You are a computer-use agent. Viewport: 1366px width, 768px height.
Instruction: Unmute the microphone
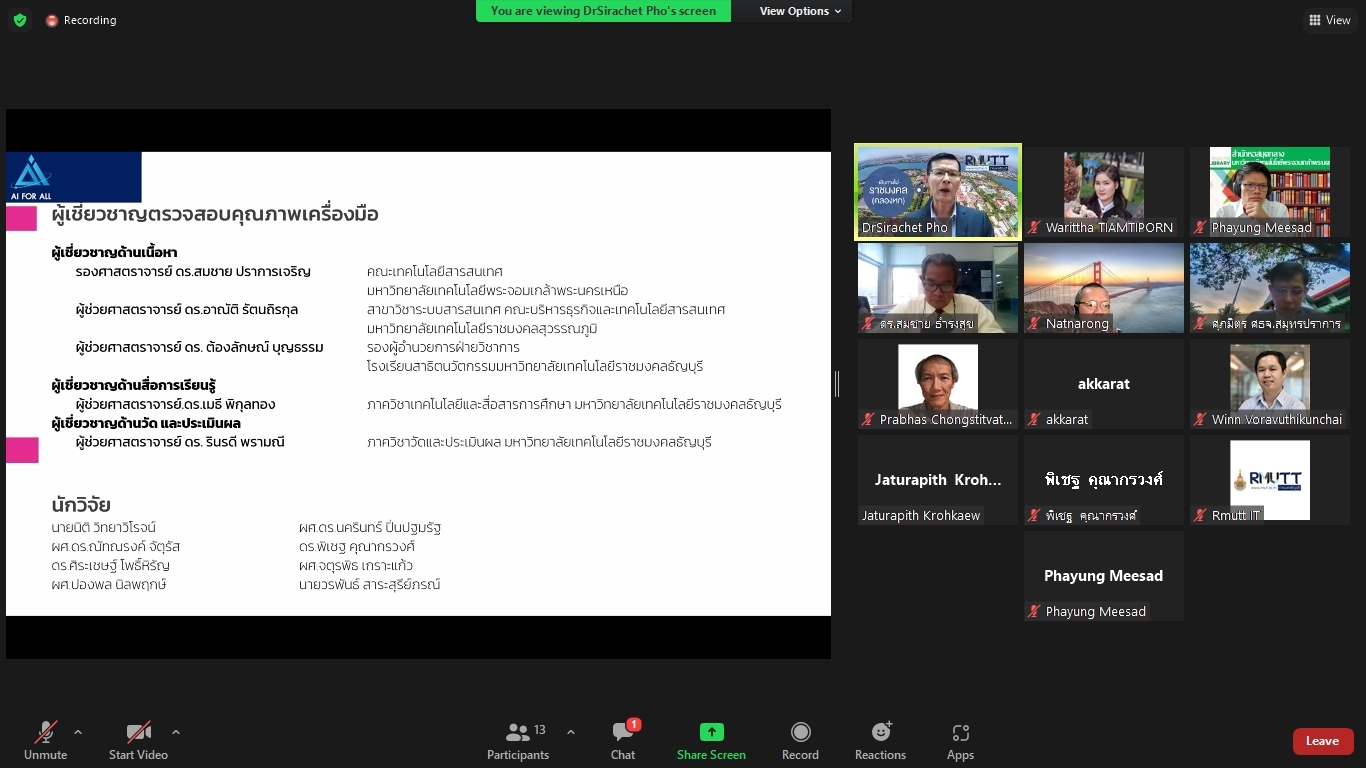46,741
